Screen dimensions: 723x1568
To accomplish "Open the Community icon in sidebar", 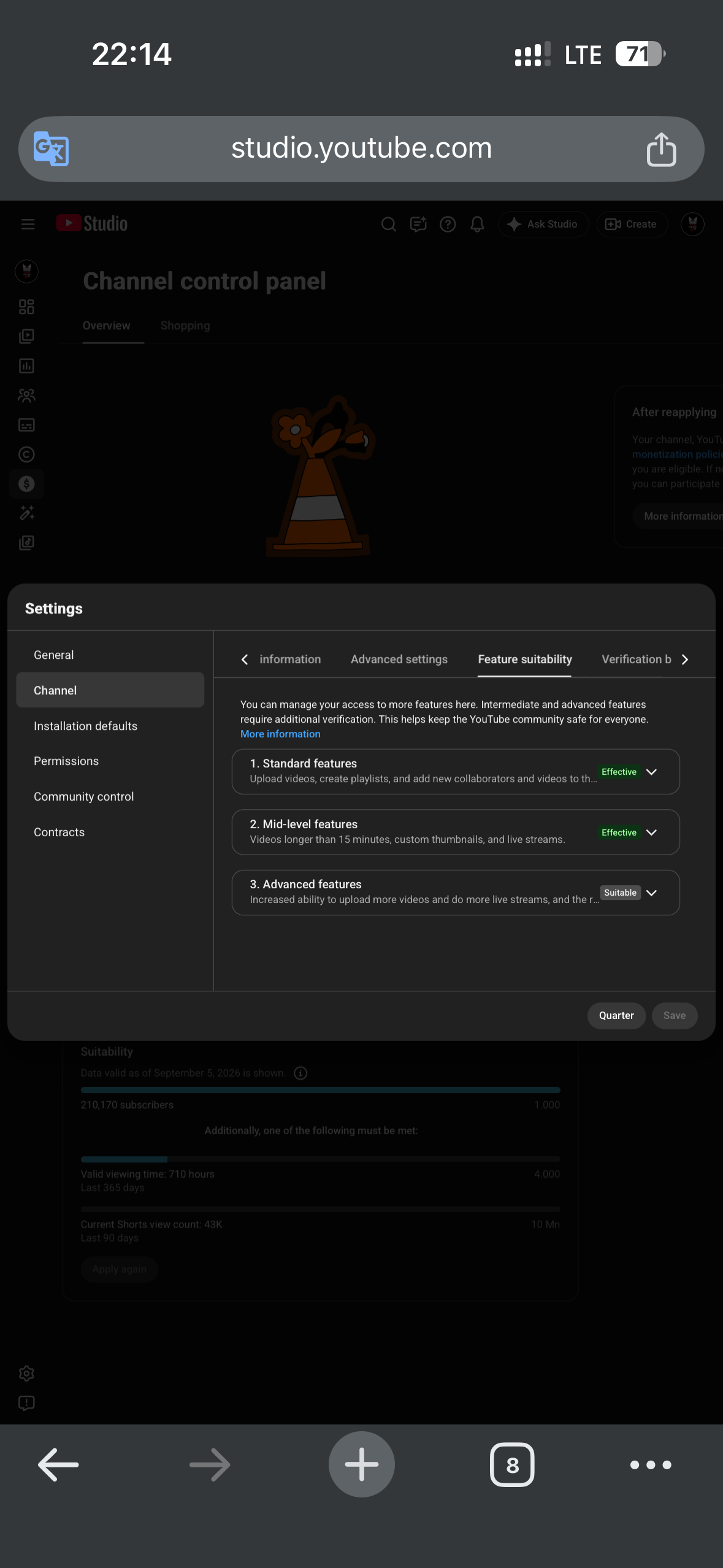I will click(26, 395).
